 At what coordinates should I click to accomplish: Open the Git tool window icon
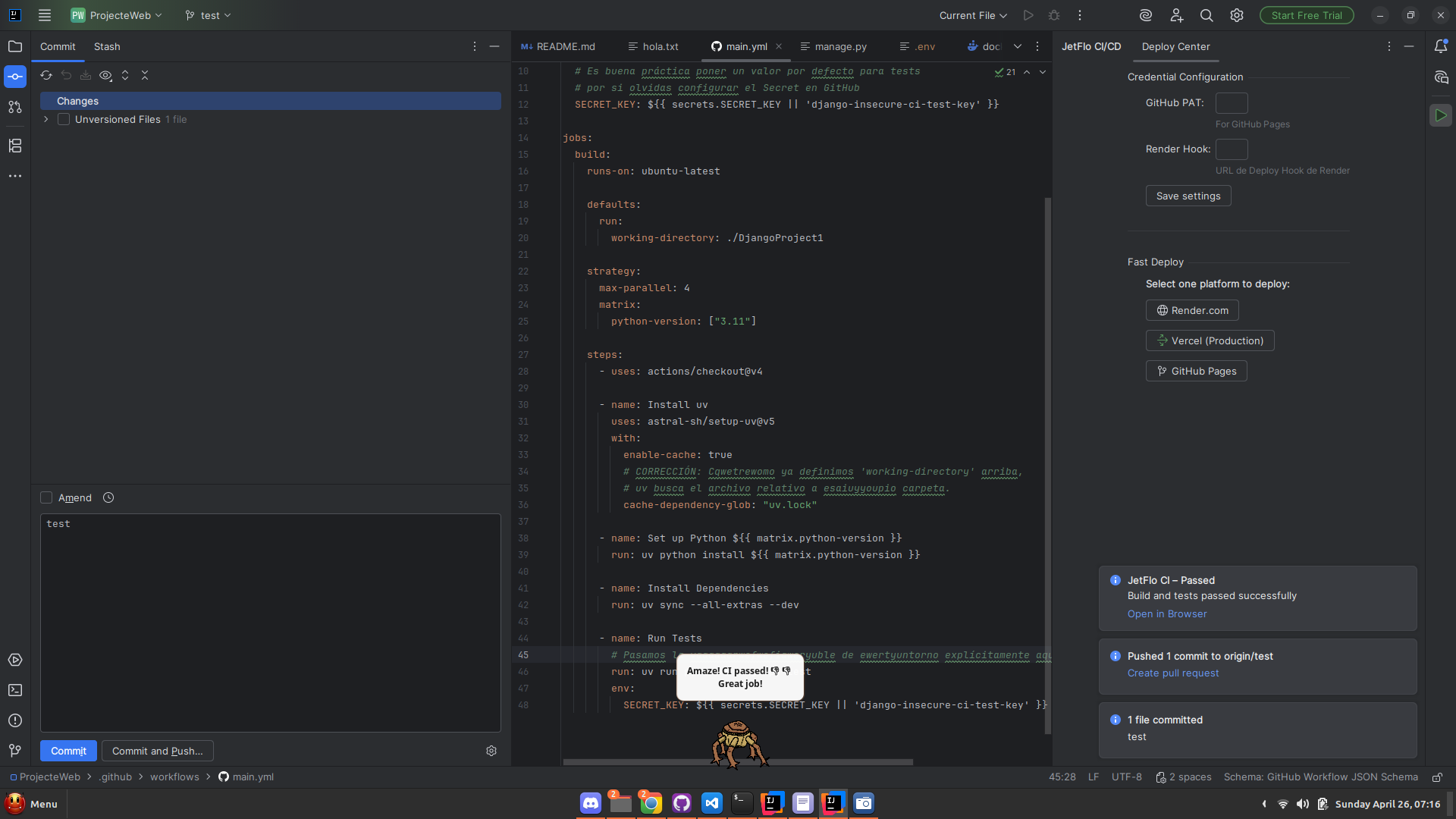click(x=15, y=751)
